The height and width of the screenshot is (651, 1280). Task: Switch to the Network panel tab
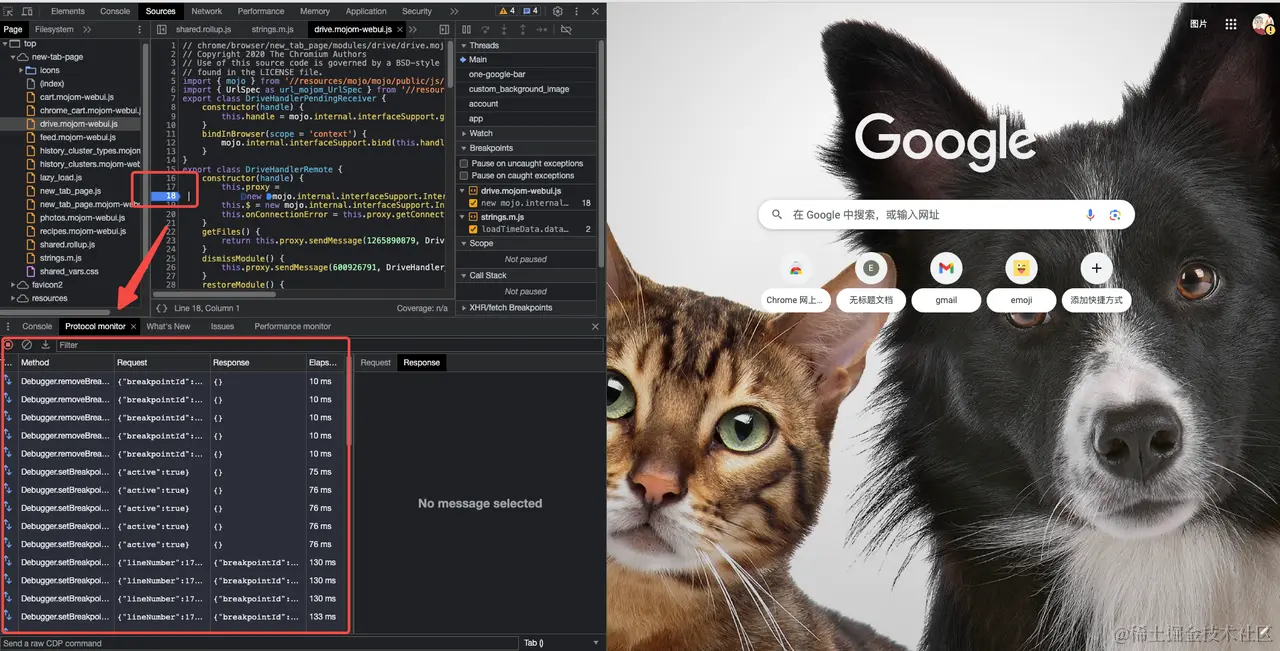(x=207, y=11)
